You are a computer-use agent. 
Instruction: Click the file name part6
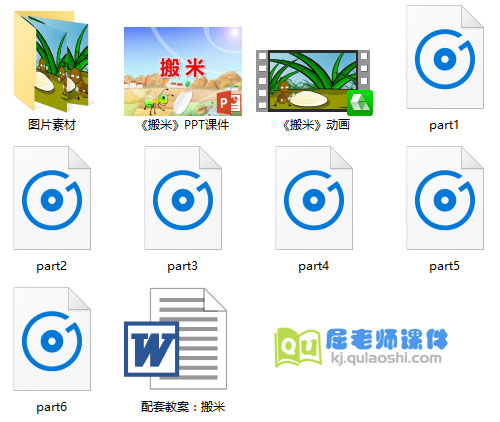[52, 407]
